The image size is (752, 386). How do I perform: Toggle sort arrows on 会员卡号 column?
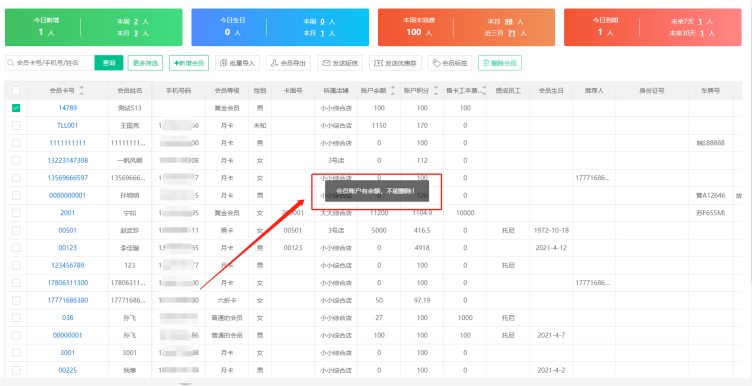(x=81, y=90)
